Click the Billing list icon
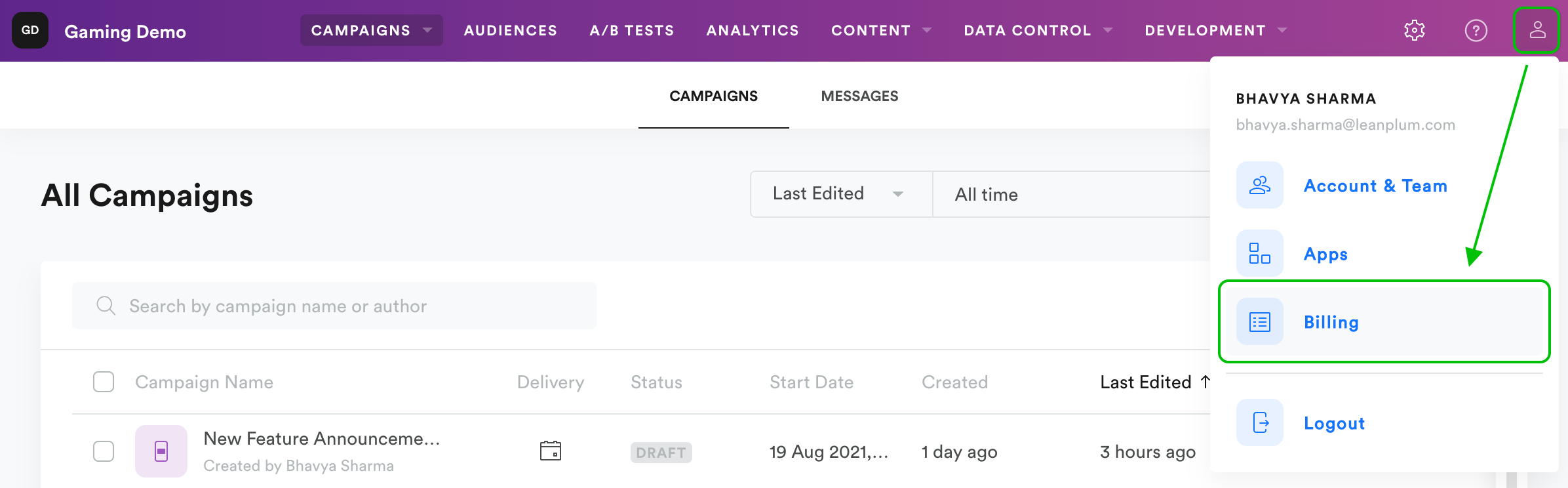Viewport: 1568px width, 488px height. click(1259, 322)
